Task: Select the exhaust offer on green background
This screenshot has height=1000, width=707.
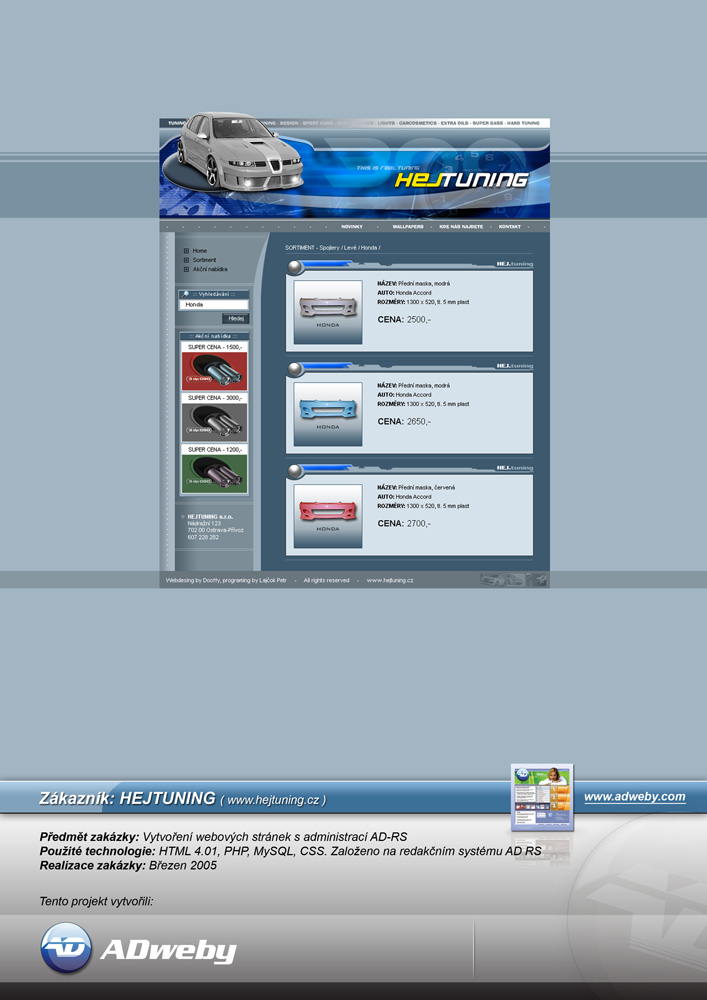Action: [214, 474]
